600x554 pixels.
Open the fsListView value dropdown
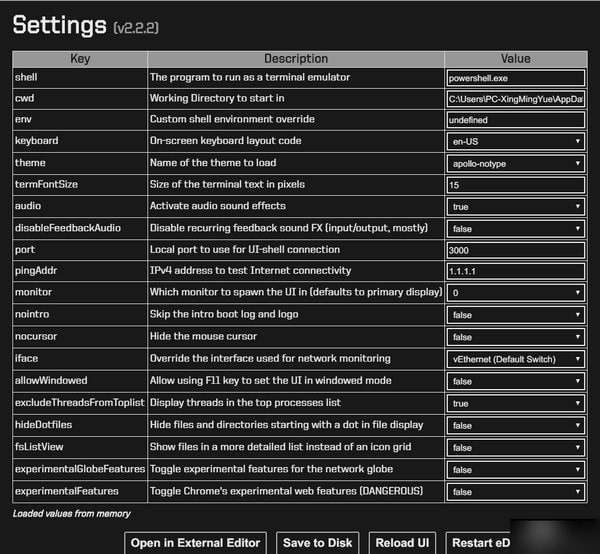pyautogui.click(x=515, y=447)
